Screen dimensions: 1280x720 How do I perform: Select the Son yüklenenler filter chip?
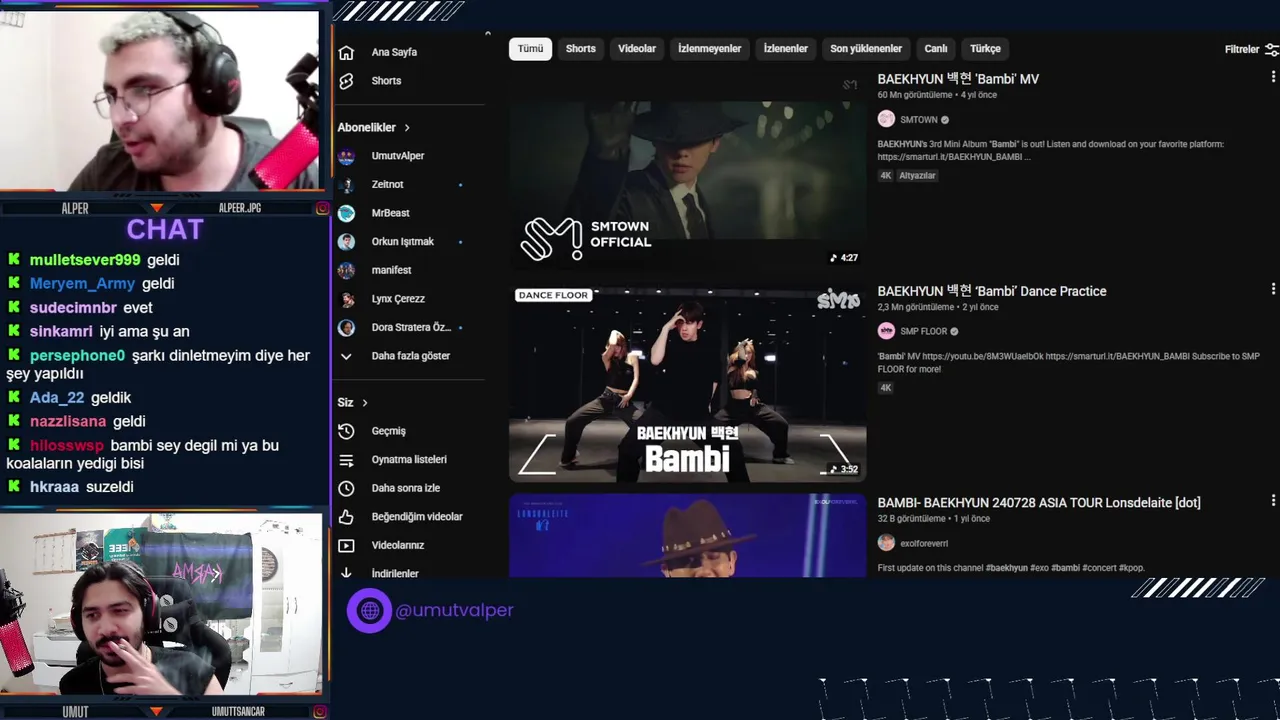point(866,49)
